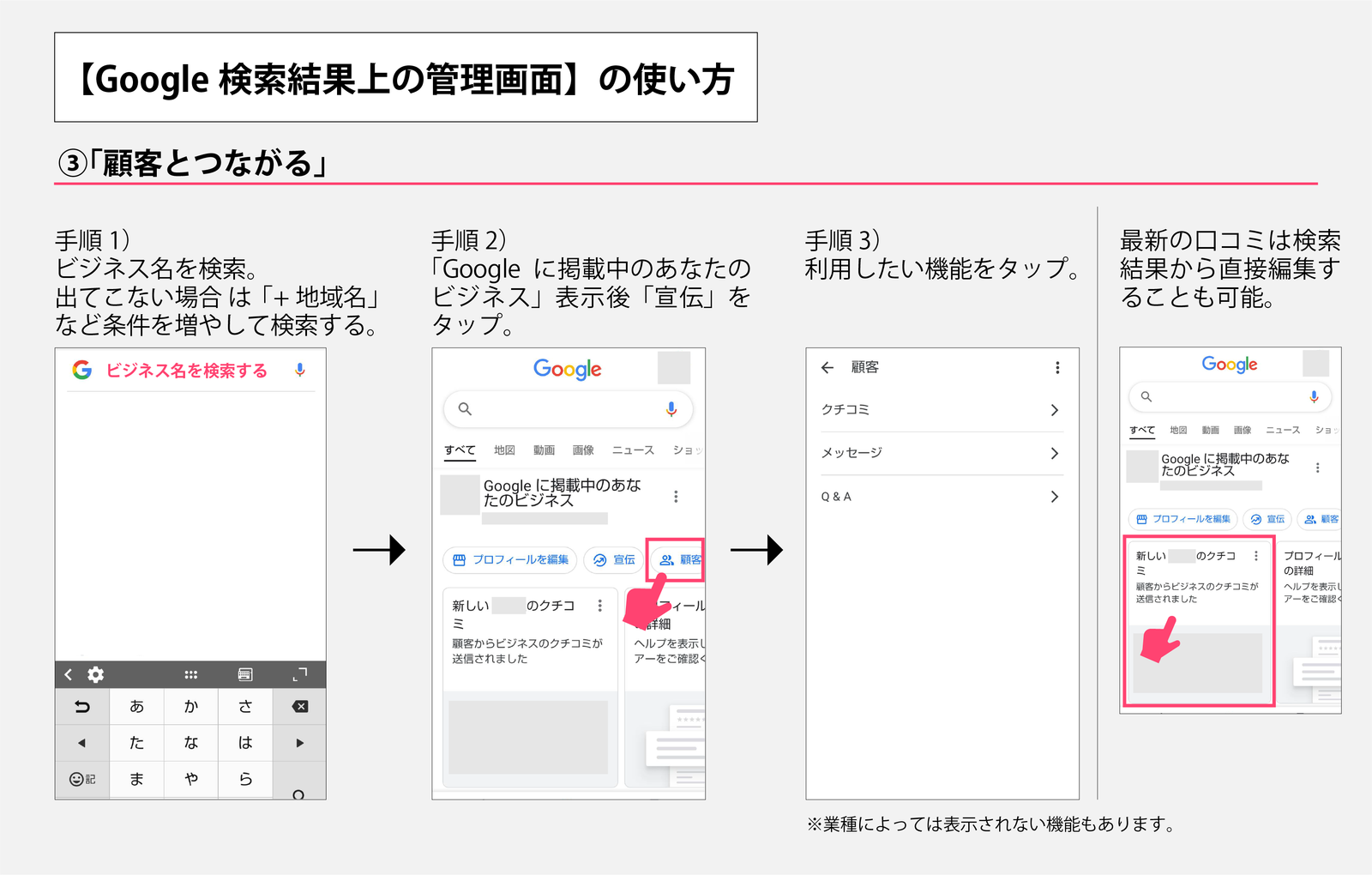Tap the 顧客 chip in step 2 screen

pos(677,560)
